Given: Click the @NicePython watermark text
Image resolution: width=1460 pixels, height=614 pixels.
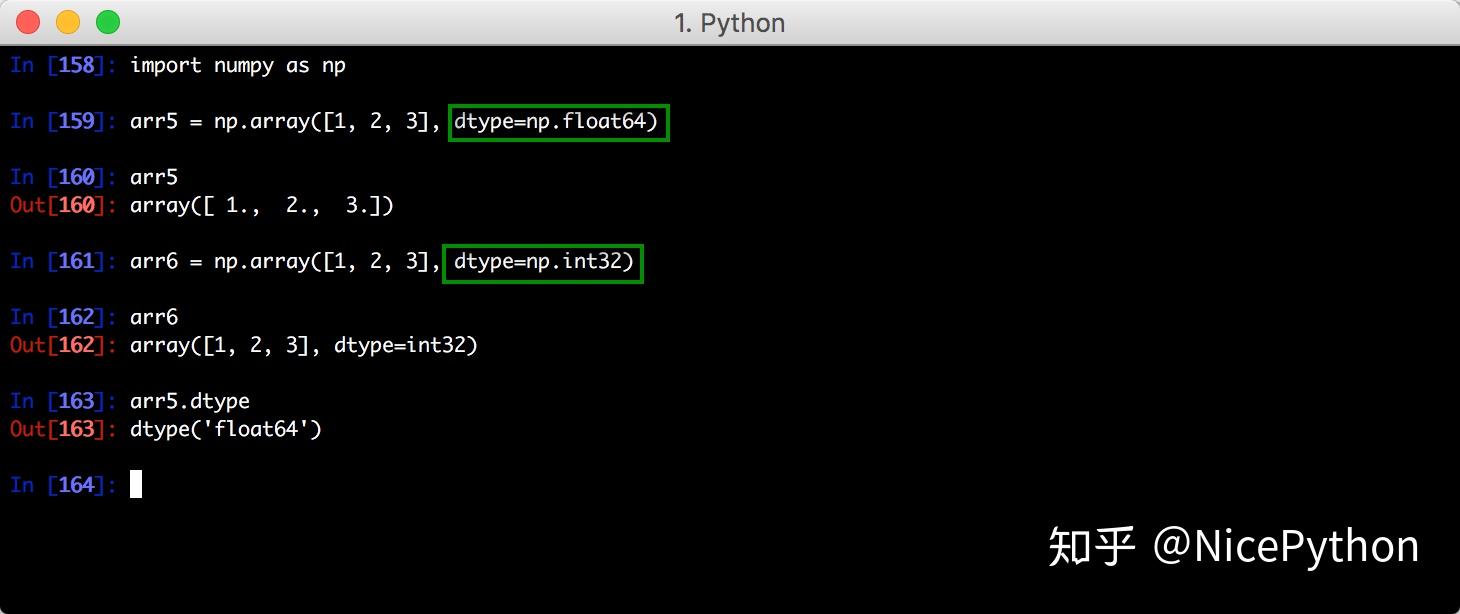Looking at the screenshot, I should 1285,546.
